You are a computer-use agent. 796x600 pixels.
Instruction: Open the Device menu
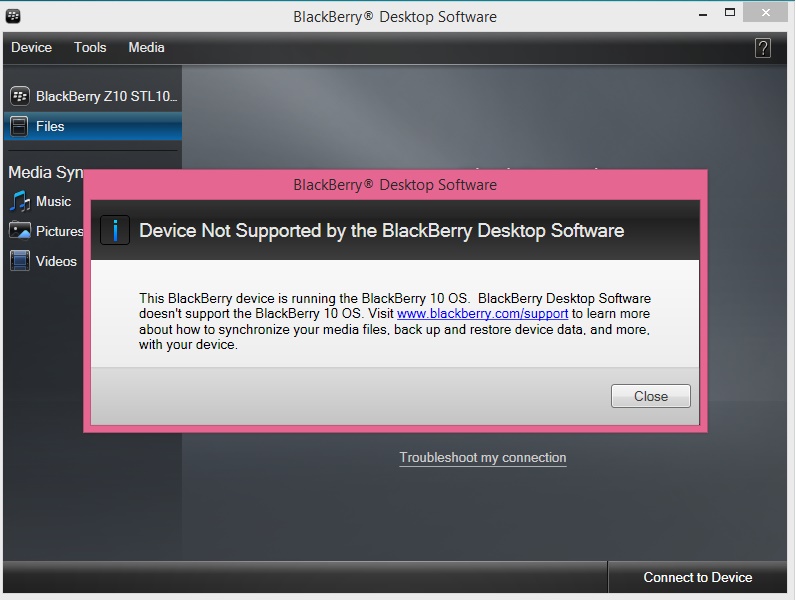(31, 48)
